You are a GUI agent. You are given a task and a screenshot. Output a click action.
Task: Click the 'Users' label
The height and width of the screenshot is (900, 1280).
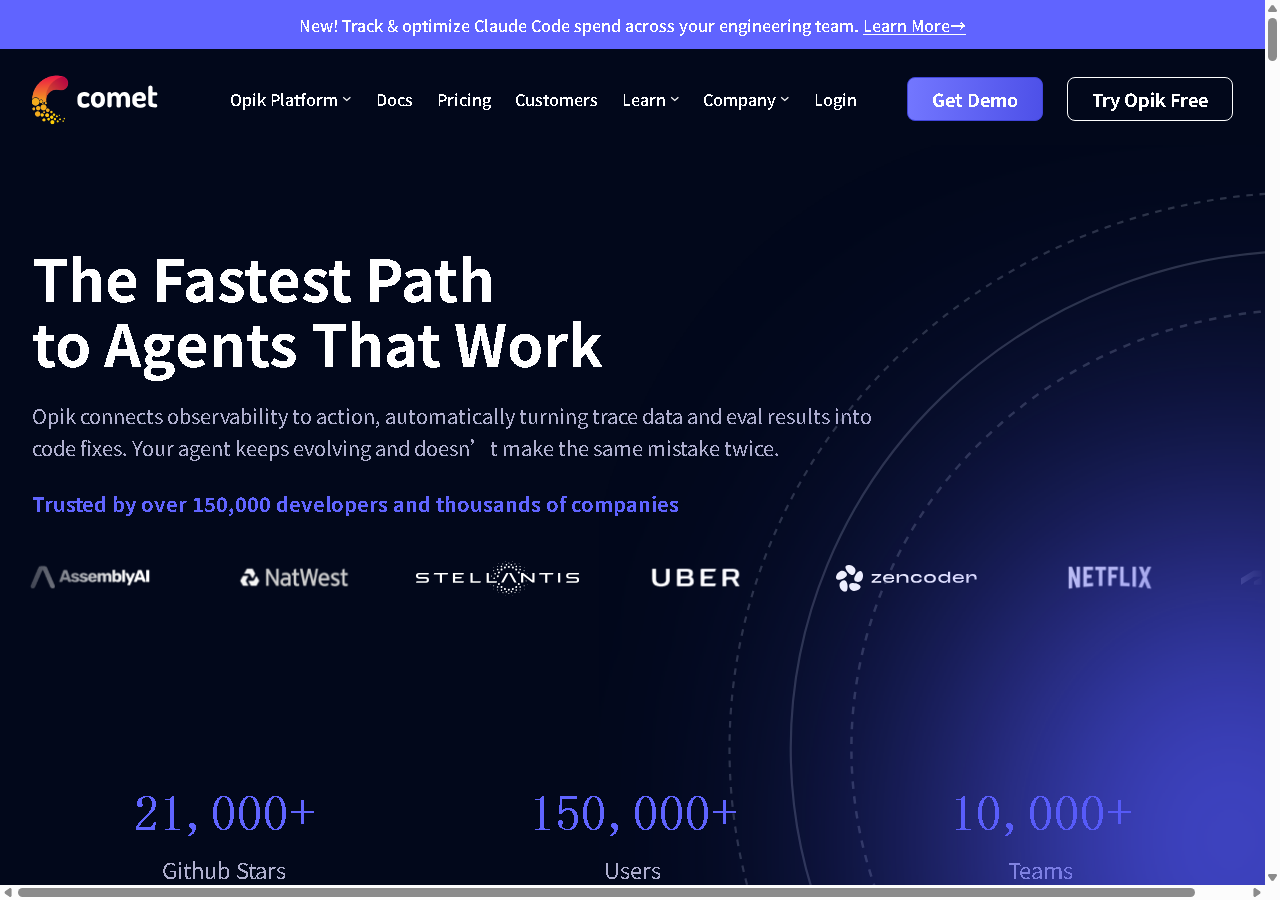[x=633, y=871]
